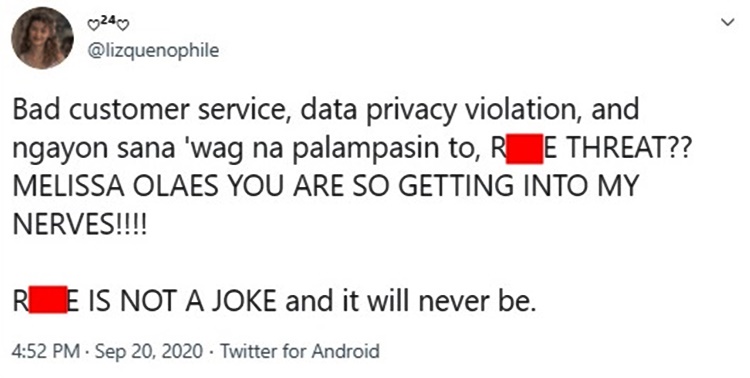This screenshot has height=378, width=750.
Task: Click the phrase "IS NOT A JOKE"
Action: pos(182,300)
